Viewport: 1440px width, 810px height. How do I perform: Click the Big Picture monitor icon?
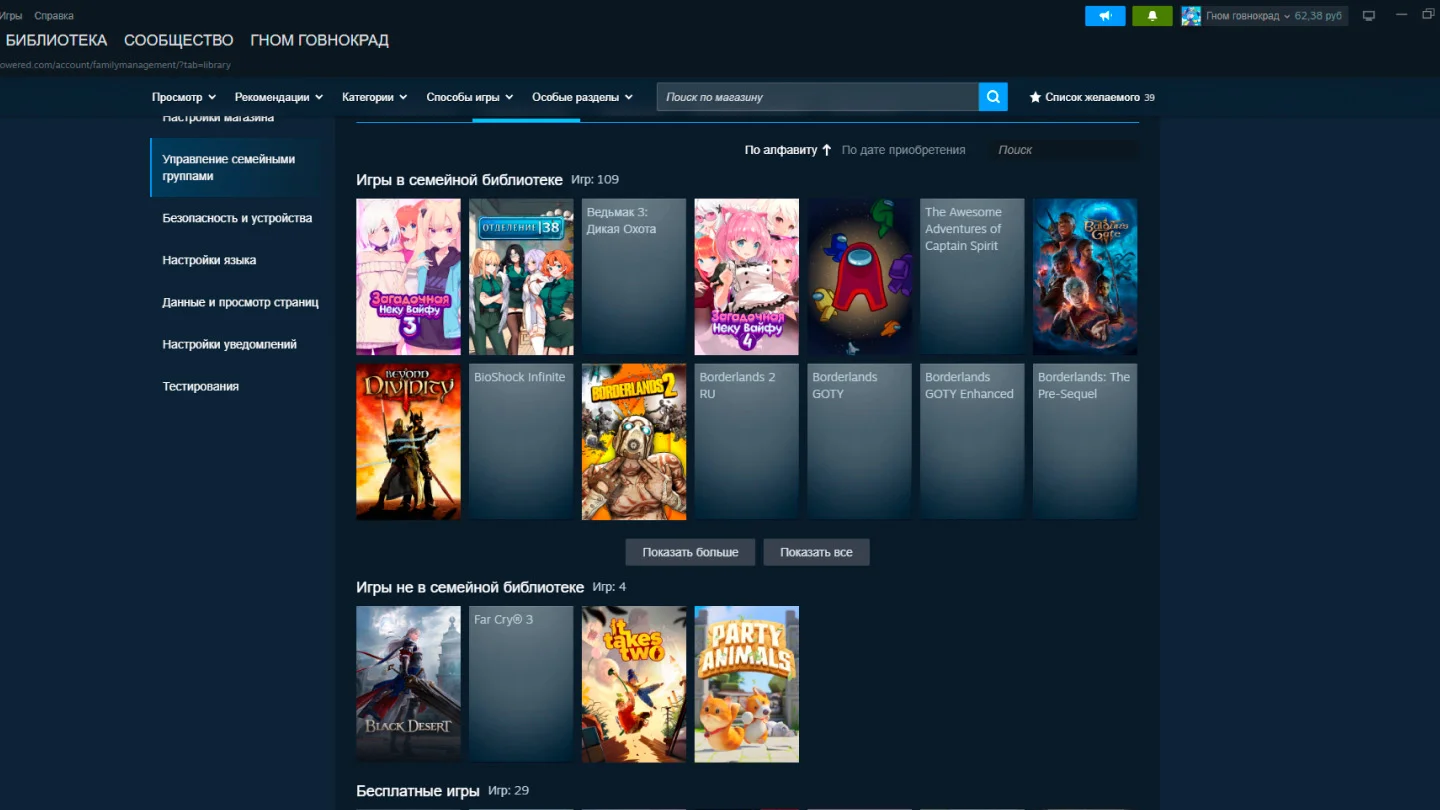(1369, 16)
